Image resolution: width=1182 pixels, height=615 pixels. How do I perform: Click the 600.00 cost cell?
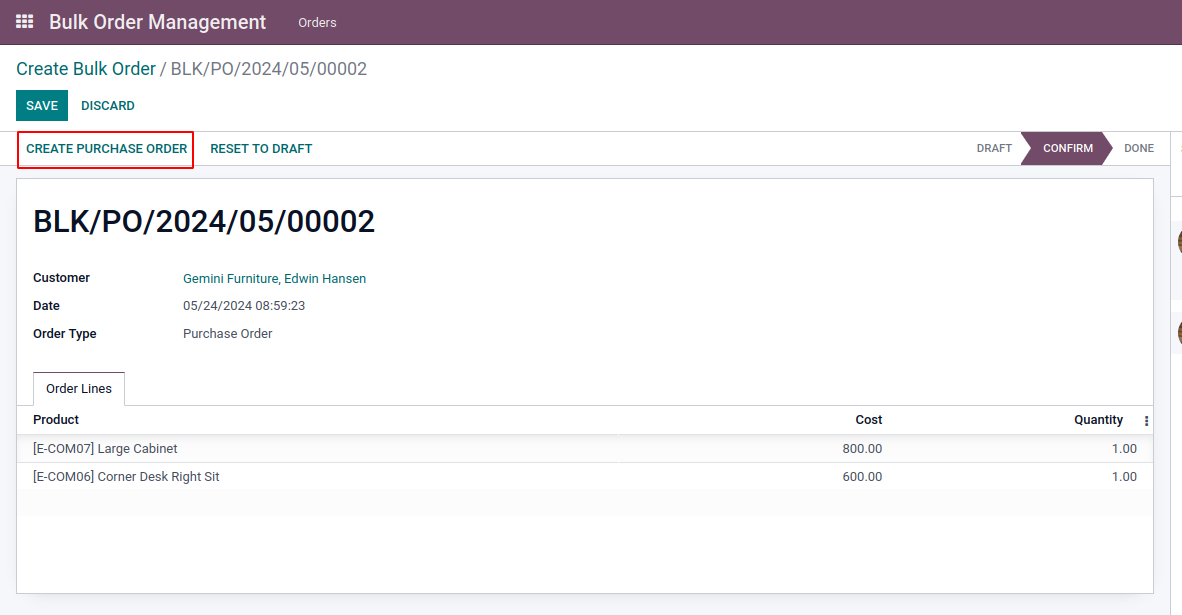[x=862, y=476]
